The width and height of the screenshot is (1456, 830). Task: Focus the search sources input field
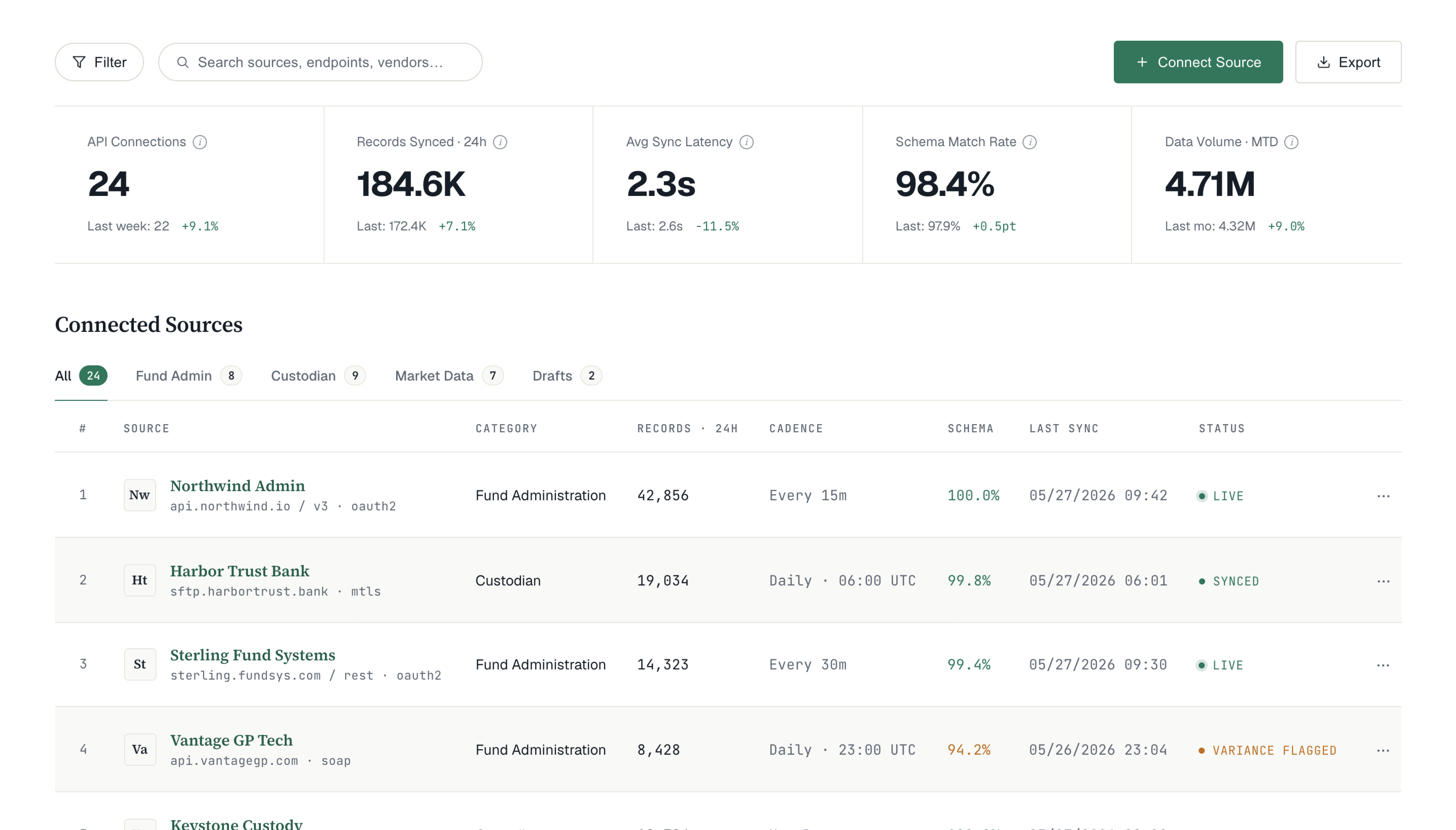(320, 62)
